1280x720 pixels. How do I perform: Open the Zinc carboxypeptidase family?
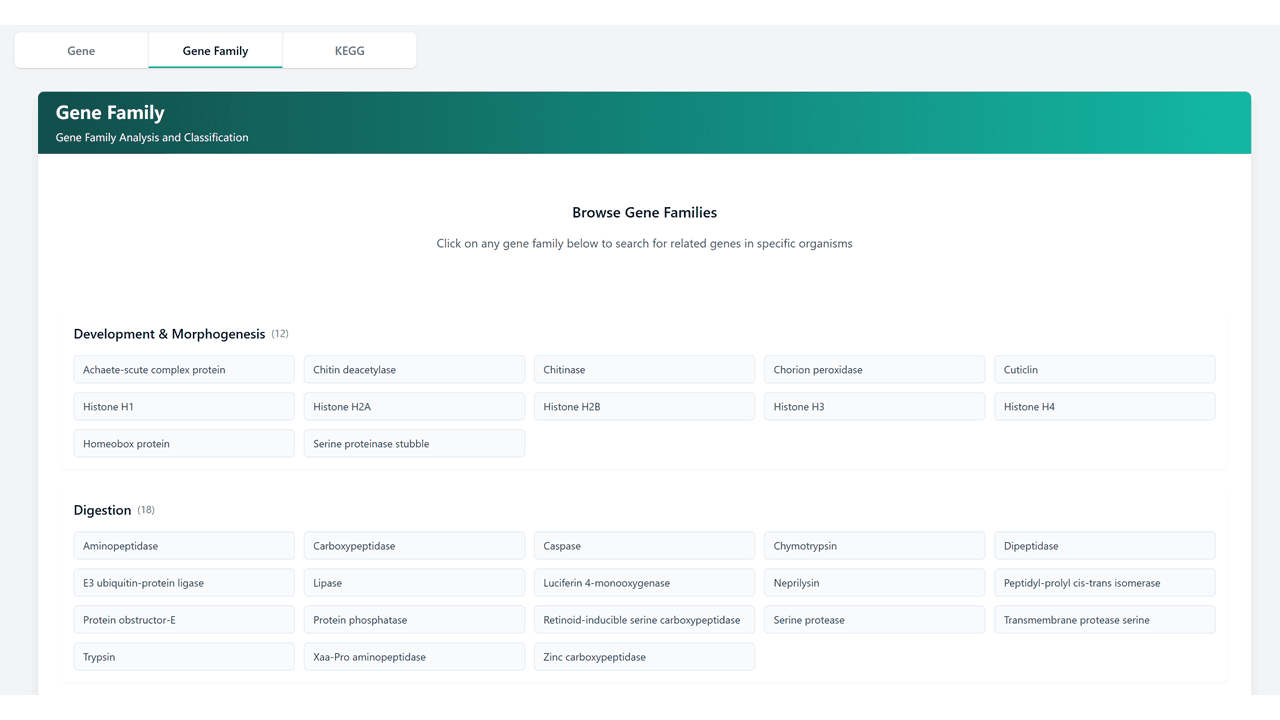pos(644,657)
